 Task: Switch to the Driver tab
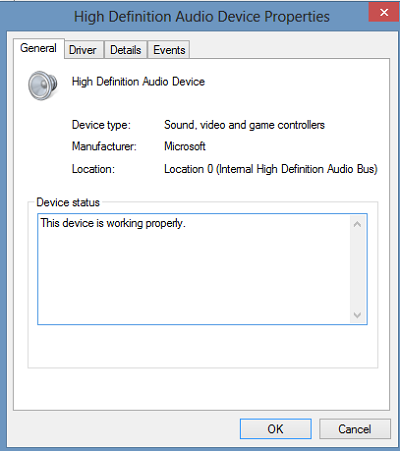point(83,50)
